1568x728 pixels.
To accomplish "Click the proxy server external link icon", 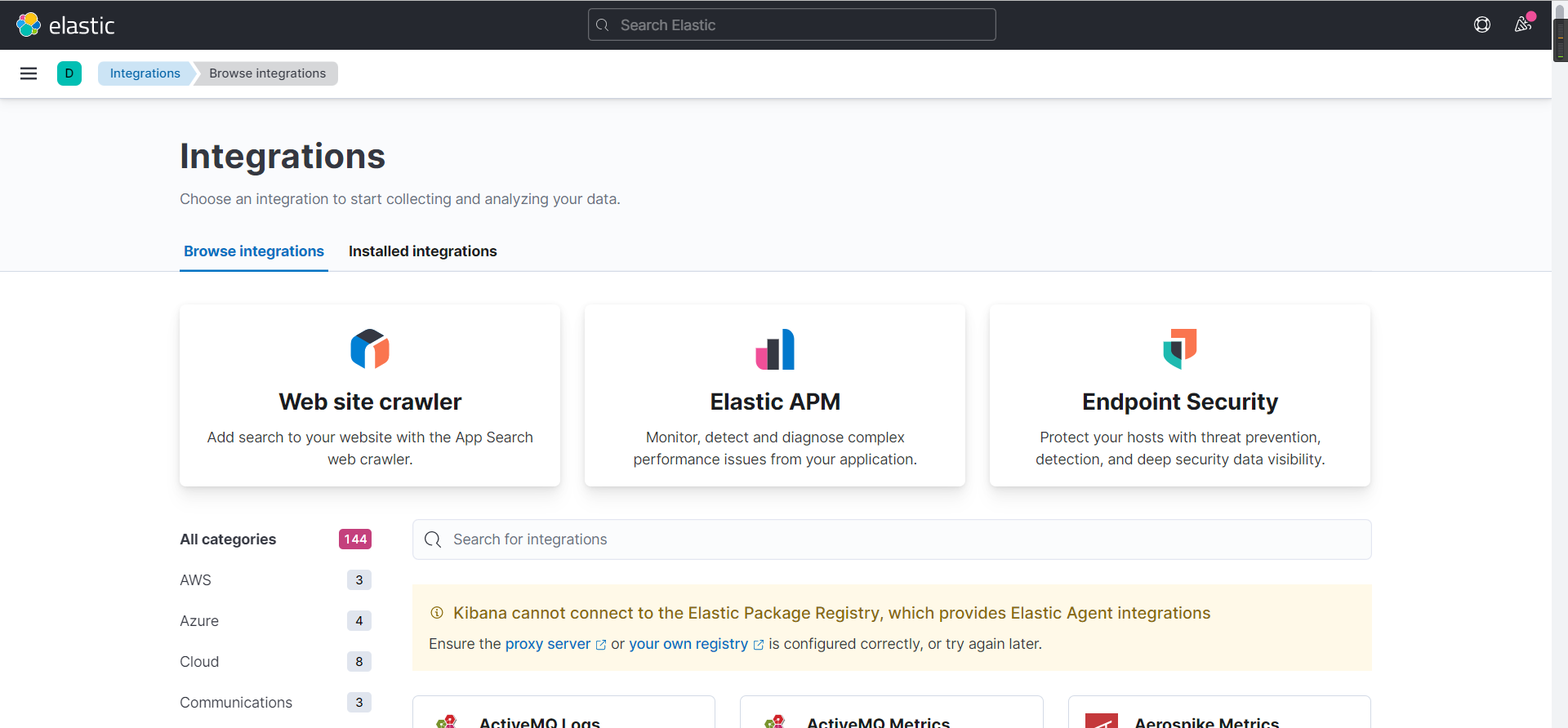I will pos(601,645).
